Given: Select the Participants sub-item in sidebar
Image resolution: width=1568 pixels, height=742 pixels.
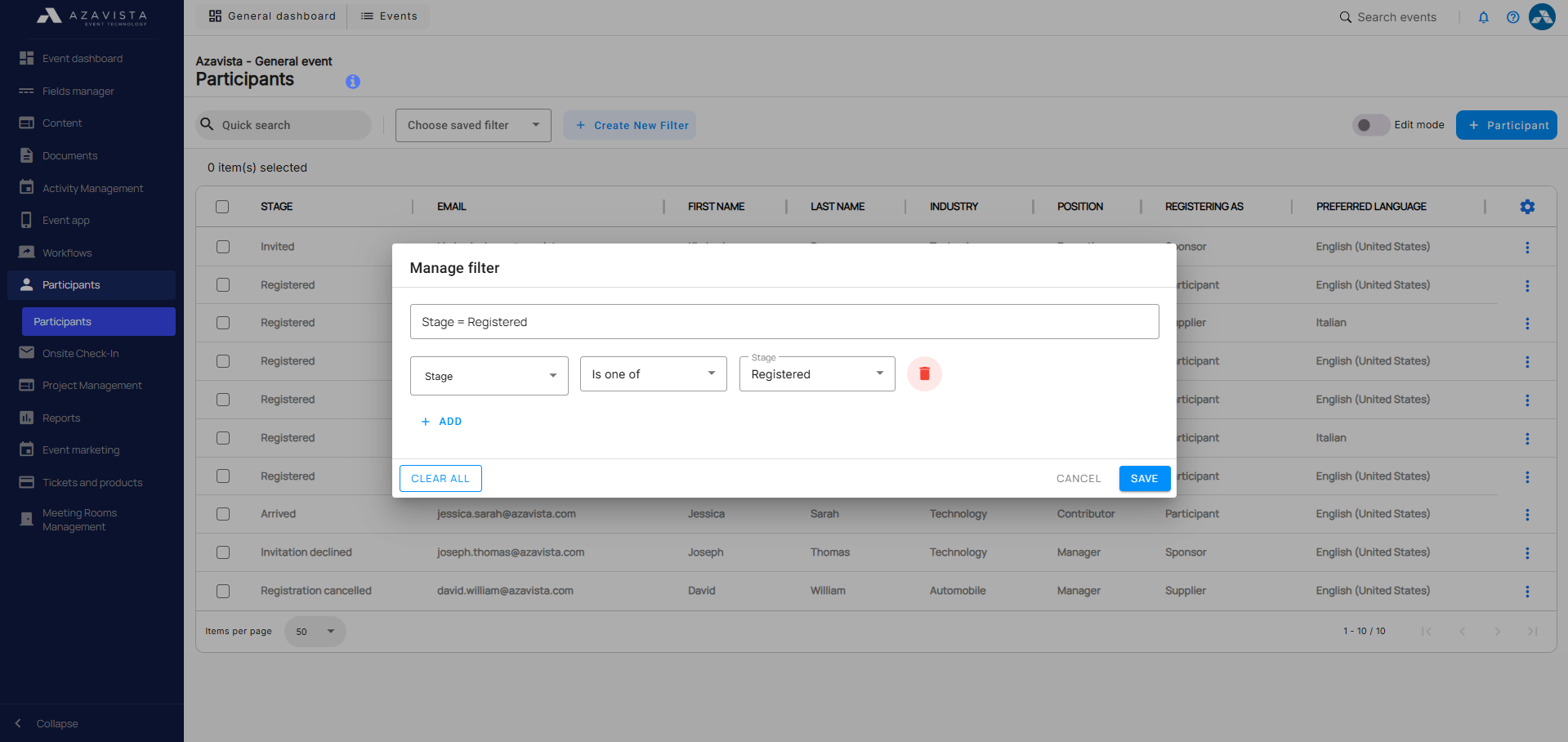Looking at the screenshot, I should click(99, 321).
